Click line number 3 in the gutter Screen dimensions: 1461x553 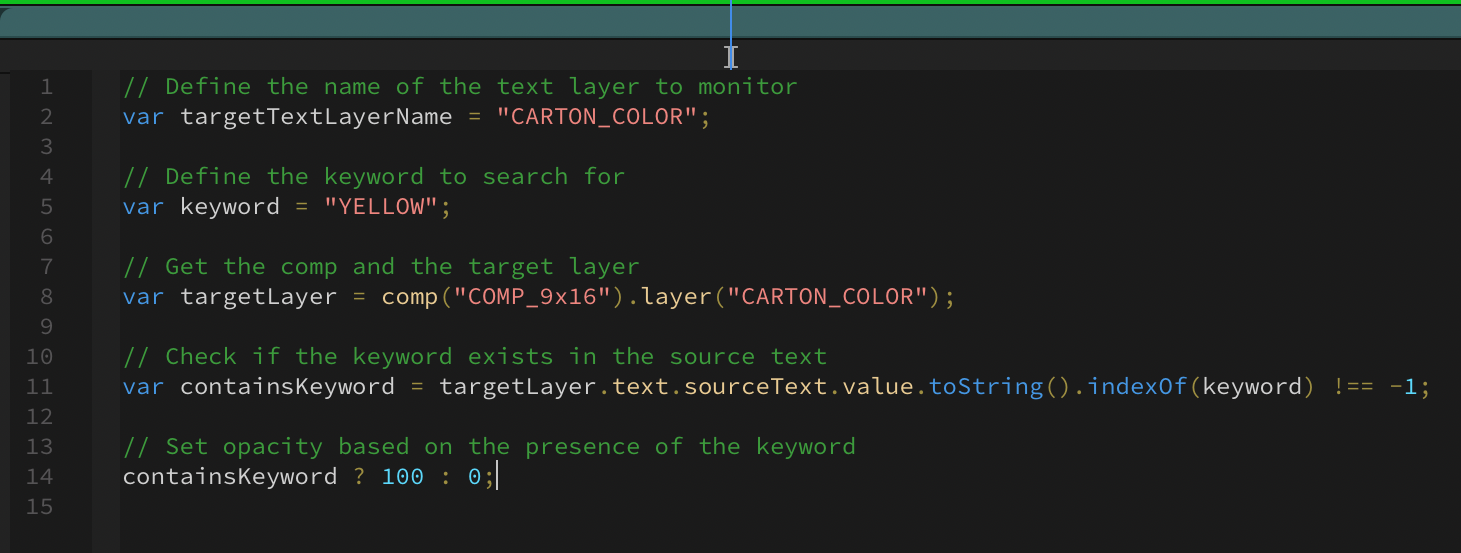coord(47,146)
